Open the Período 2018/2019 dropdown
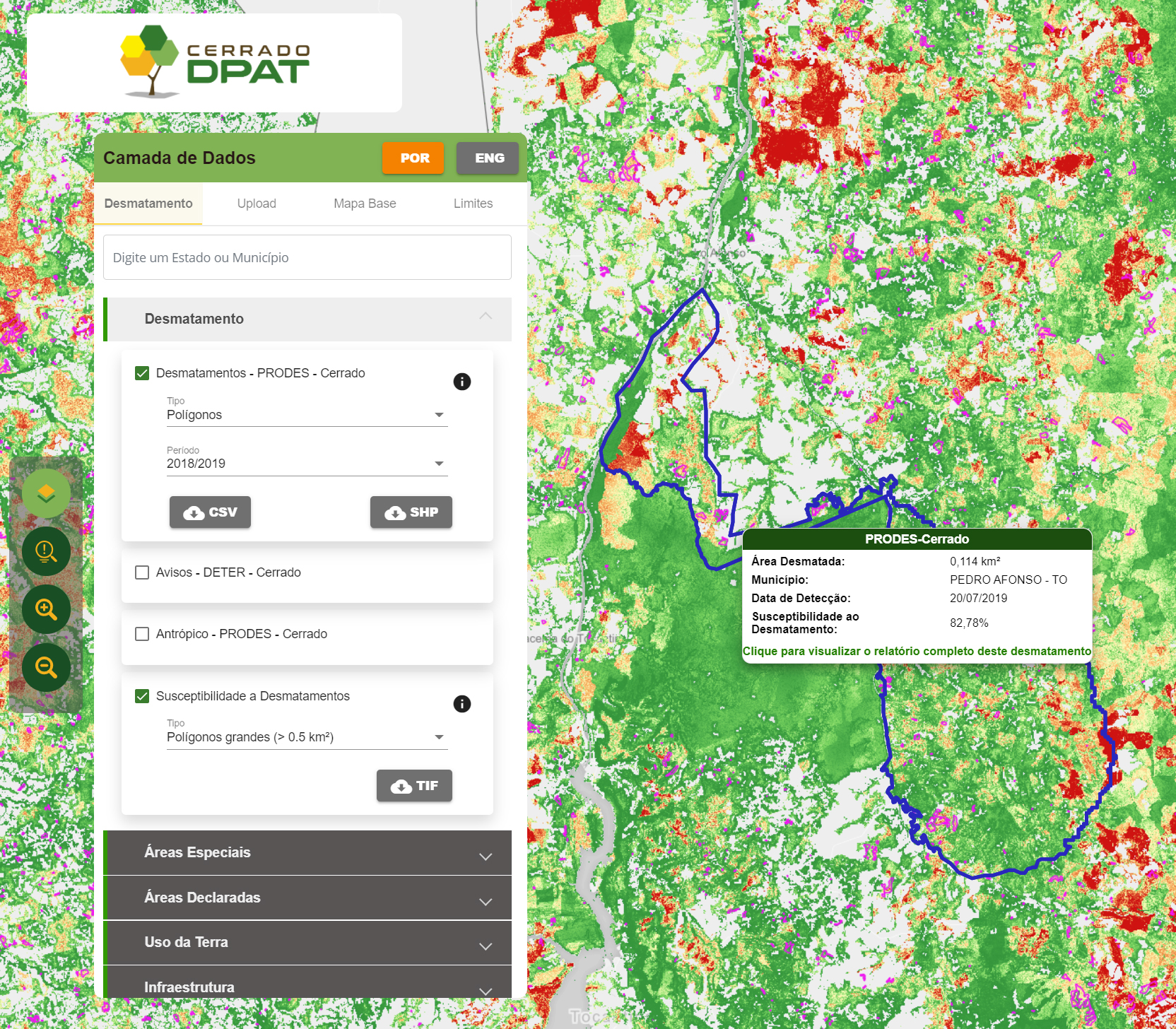Screen dimensions: 1176x1029 (x=307, y=464)
